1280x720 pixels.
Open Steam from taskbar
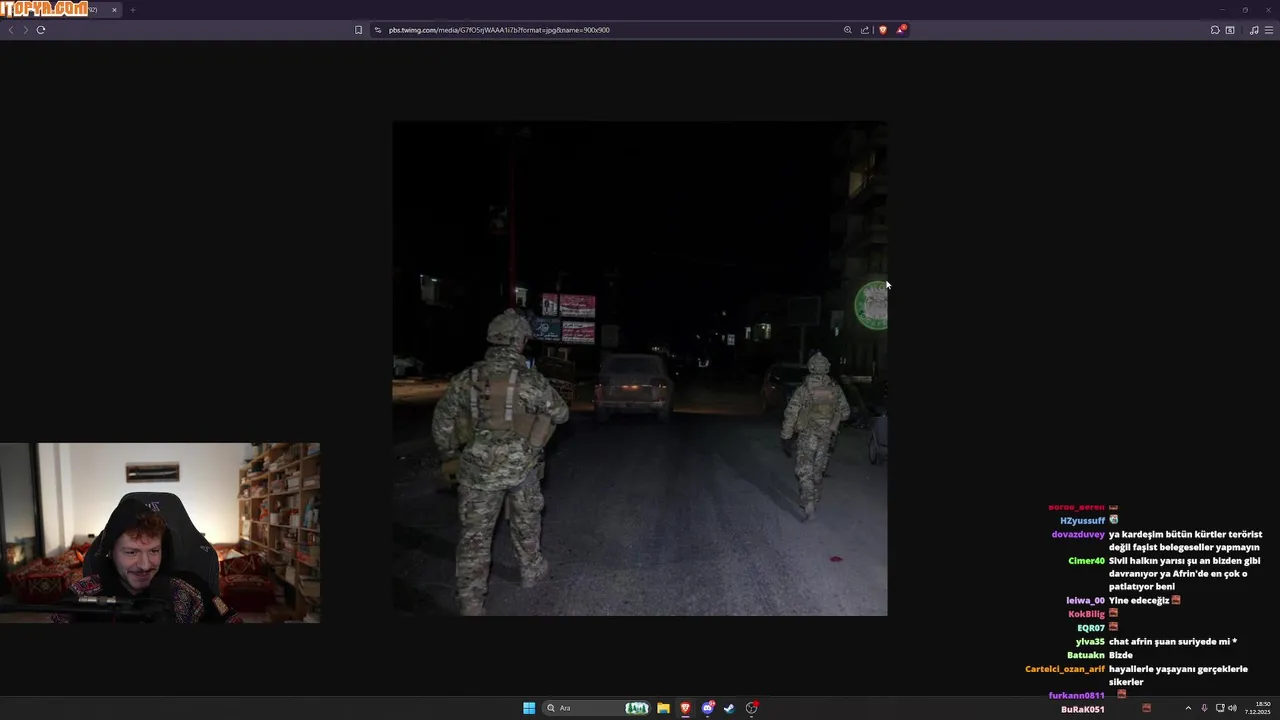(729, 708)
